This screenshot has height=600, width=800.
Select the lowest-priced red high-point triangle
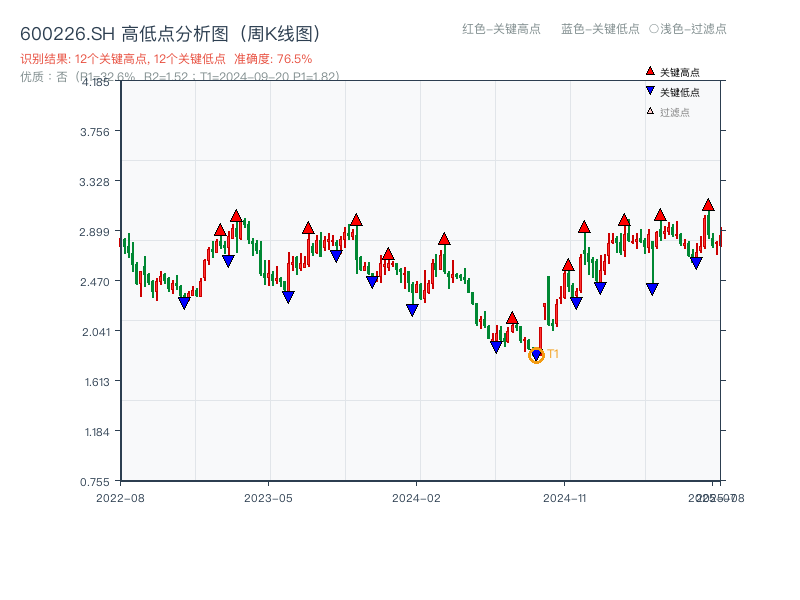pos(512,318)
